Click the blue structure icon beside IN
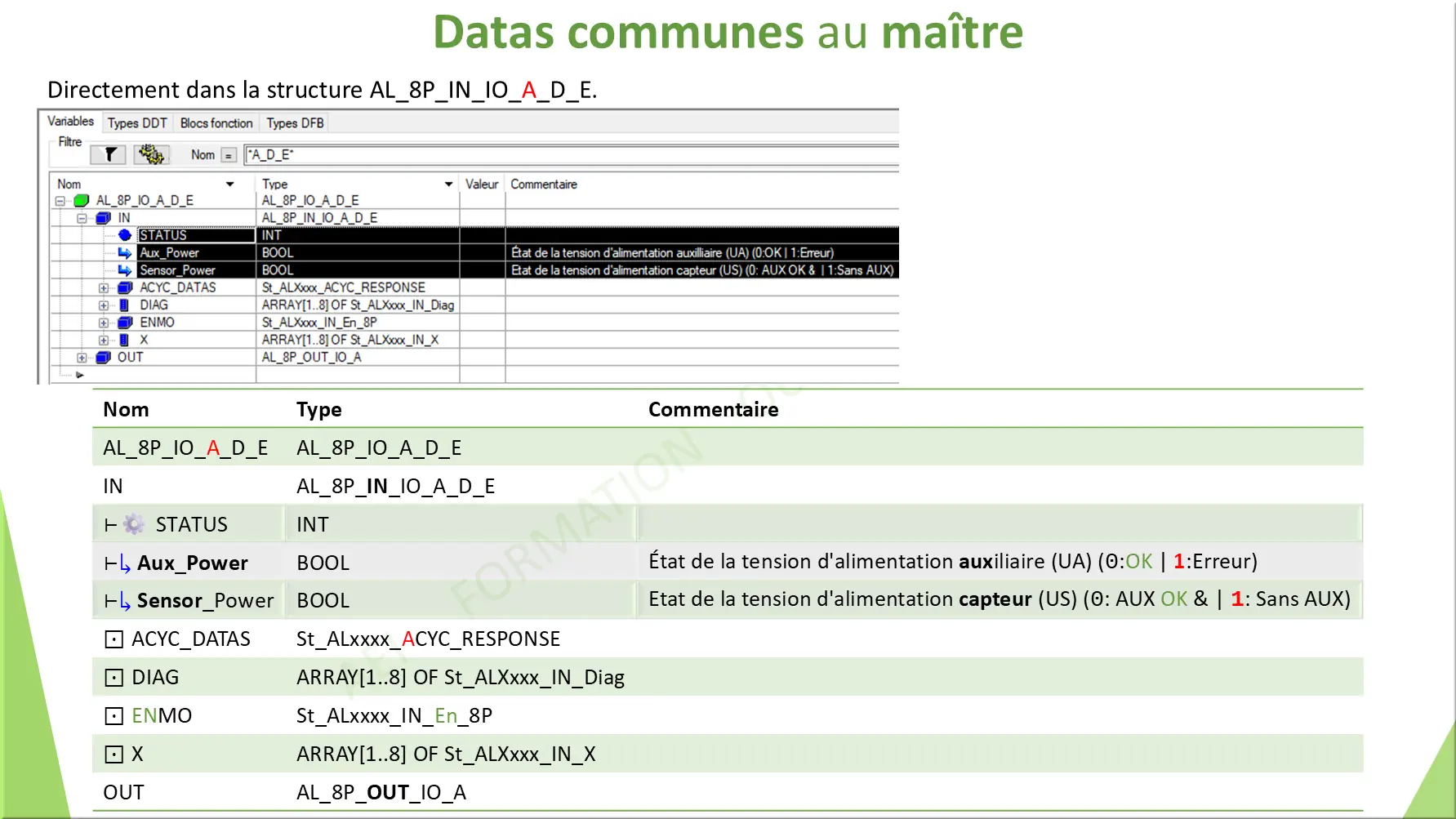This screenshot has height=819, width=1456. tap(103, 218)
